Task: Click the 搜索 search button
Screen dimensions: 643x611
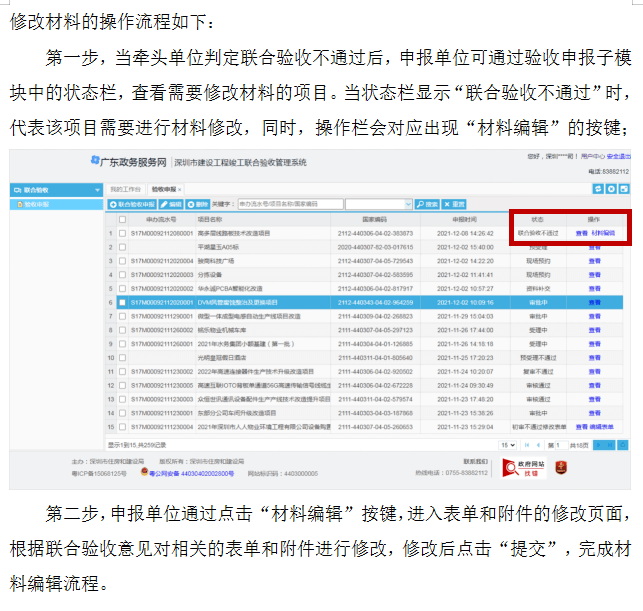Action: [x=427, y=204]
